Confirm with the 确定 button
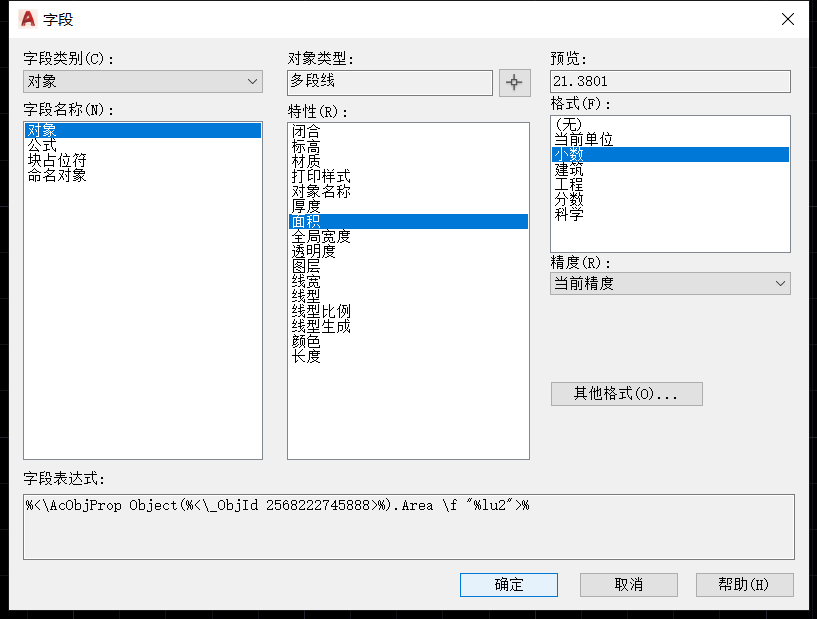This screenshot has width=817, height=619. coord(509,585)
